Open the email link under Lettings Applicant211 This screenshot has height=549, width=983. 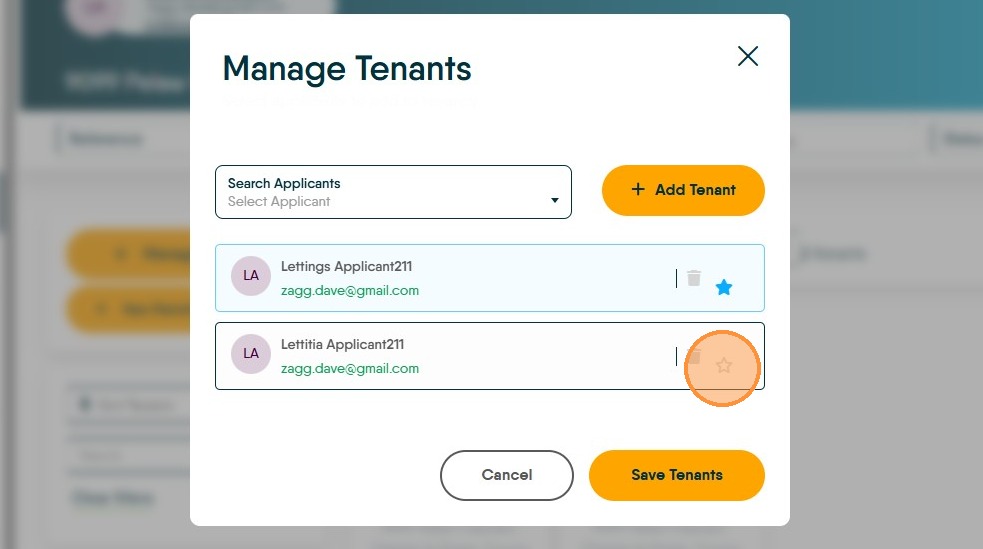coord(350,291)
